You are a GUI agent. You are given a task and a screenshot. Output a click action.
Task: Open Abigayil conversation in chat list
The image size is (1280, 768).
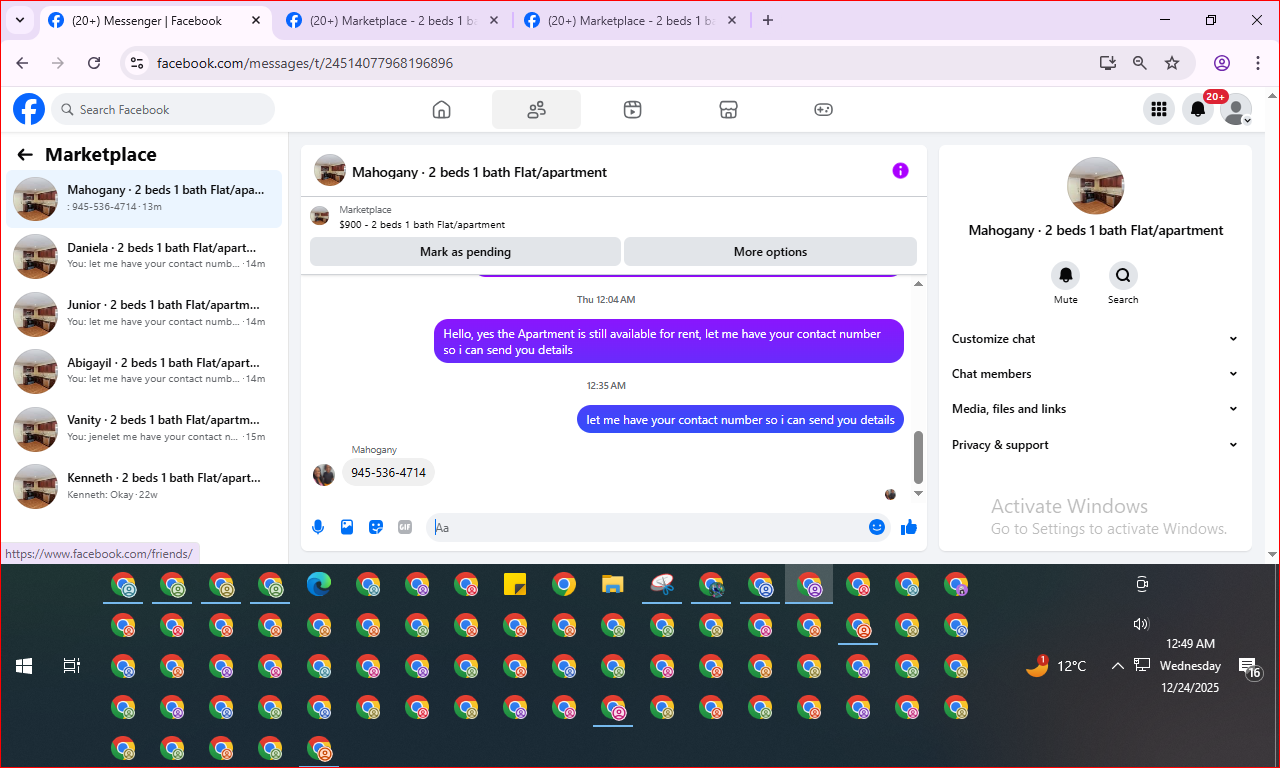144,371
